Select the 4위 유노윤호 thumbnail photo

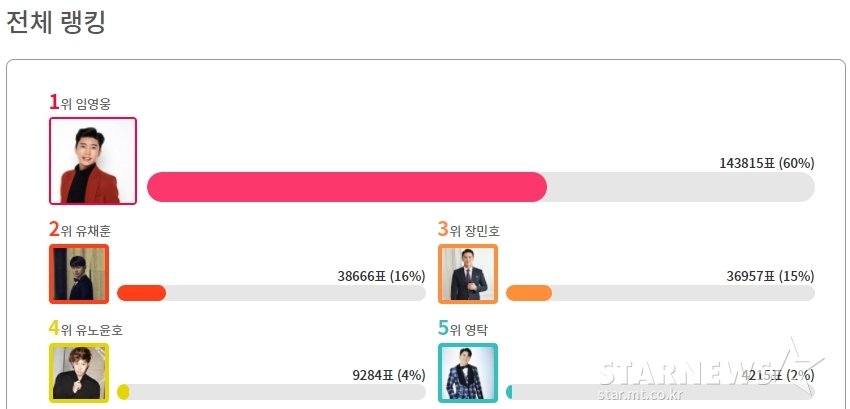[79, 373]
